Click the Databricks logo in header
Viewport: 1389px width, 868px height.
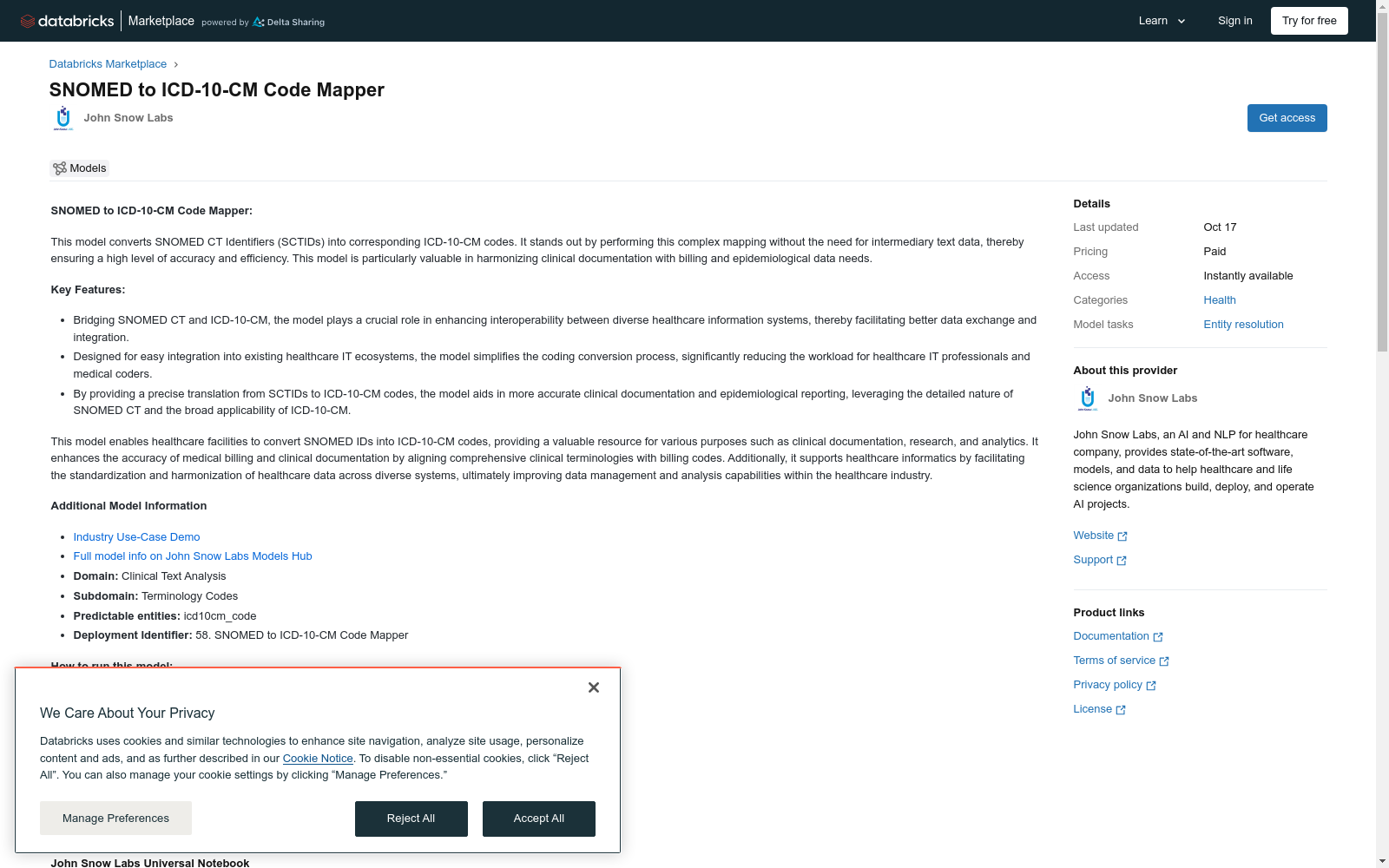67,21
